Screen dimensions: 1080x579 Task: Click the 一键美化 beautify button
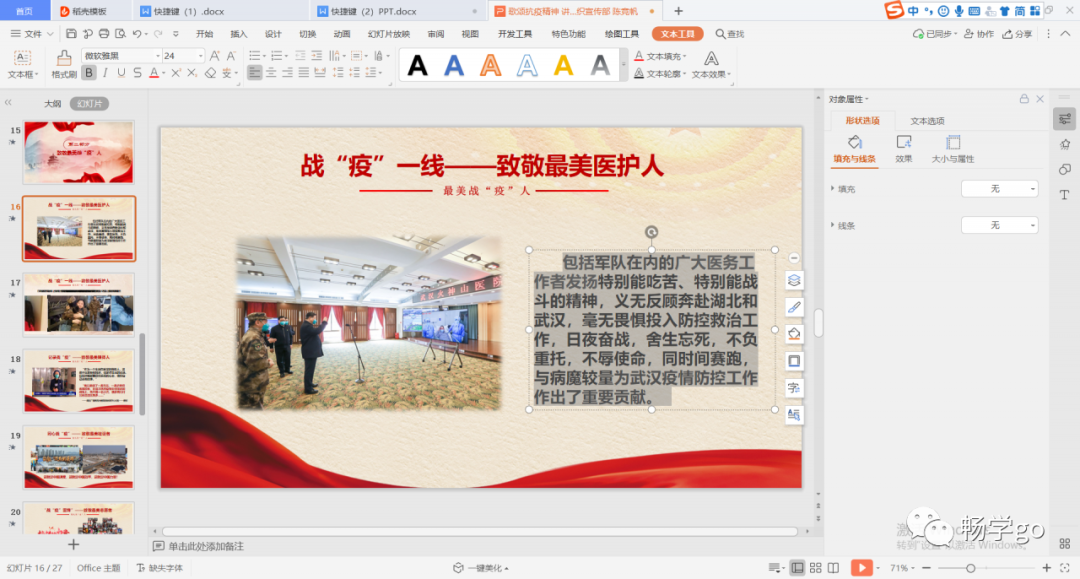pyautogui.click(x=481, y=568)
